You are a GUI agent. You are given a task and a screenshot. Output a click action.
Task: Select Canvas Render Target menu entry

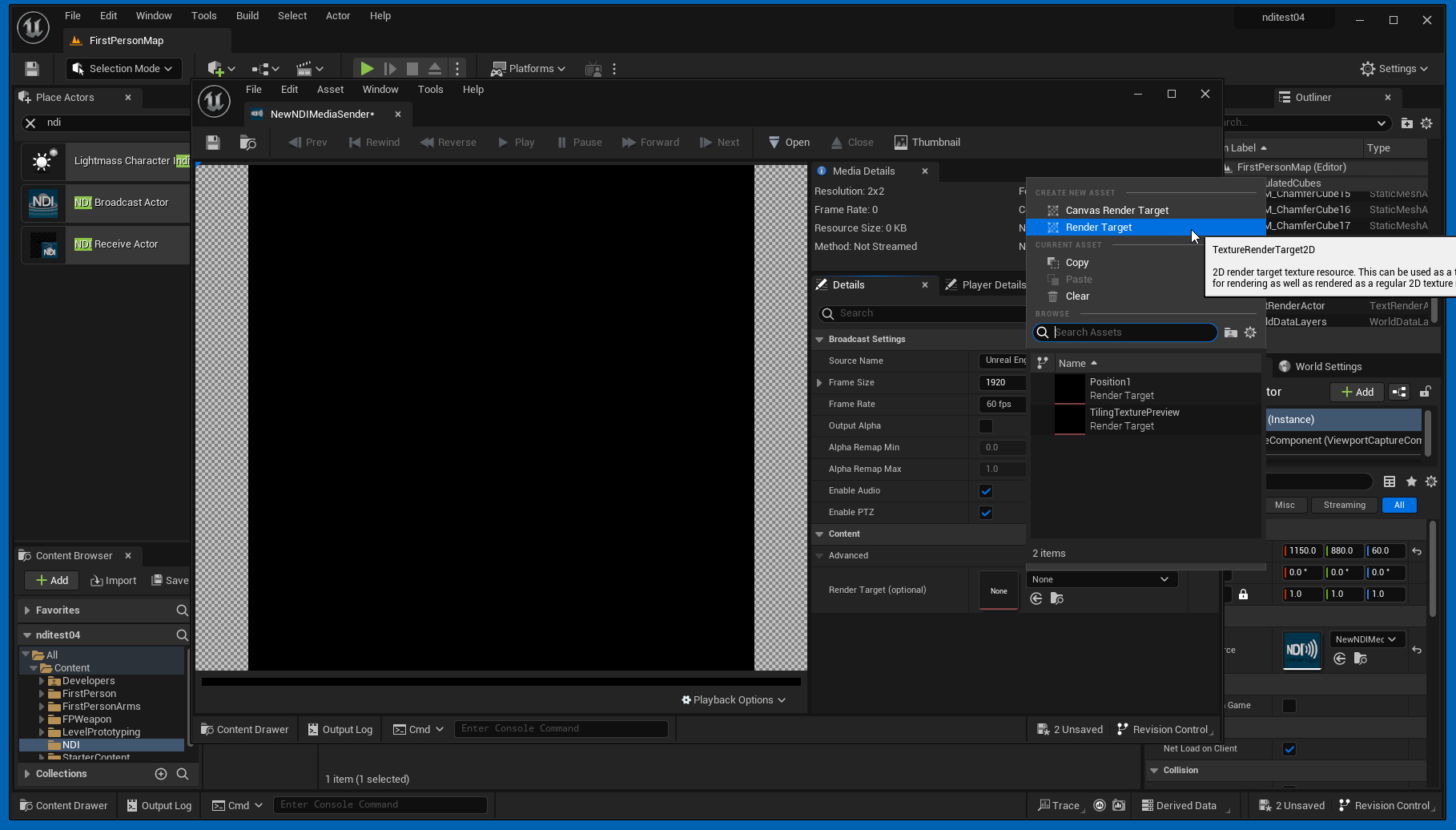(1116, 211)
